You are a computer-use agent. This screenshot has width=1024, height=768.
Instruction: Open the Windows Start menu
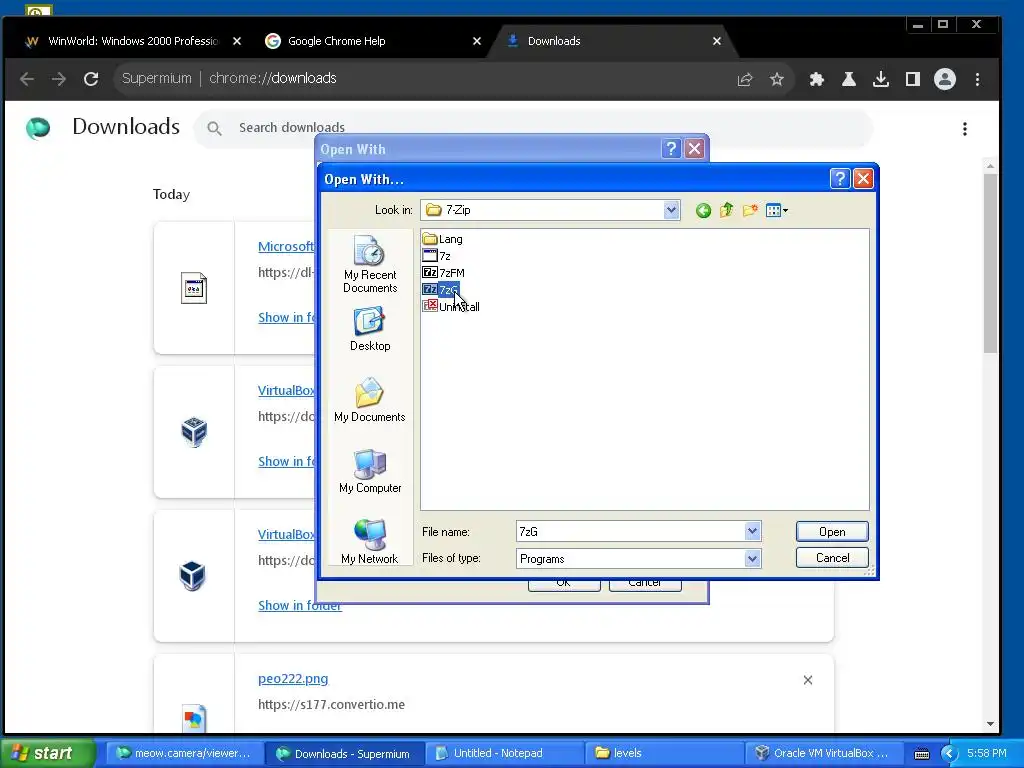pos(47,753)
